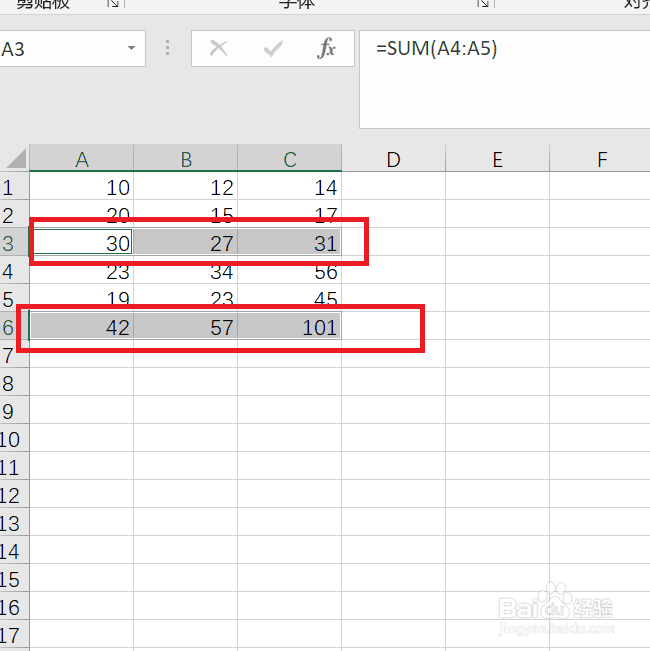Select row 9 header
Image resolution: width=650 pixels, height=651 pixels.
coord(14,410)
